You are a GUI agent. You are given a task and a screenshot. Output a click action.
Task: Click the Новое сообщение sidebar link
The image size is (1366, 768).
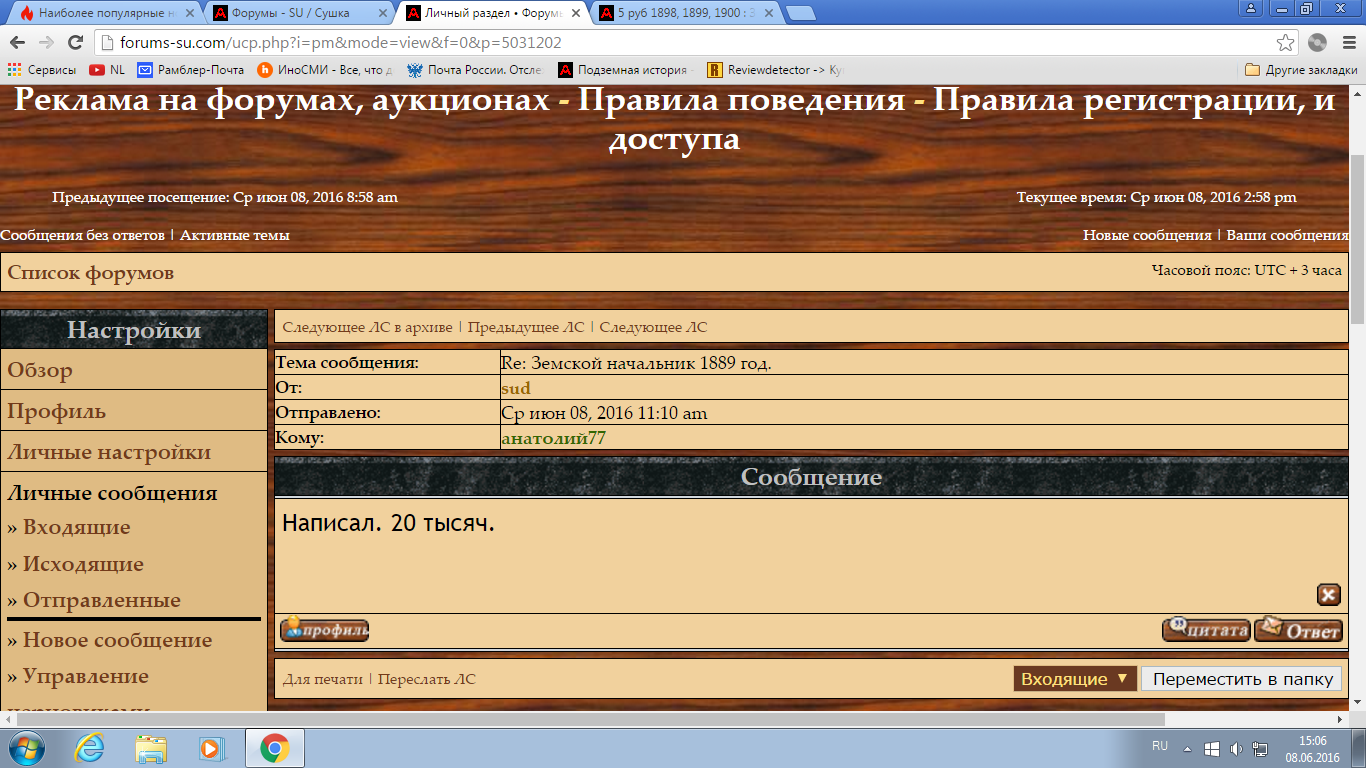pos(117,640)
